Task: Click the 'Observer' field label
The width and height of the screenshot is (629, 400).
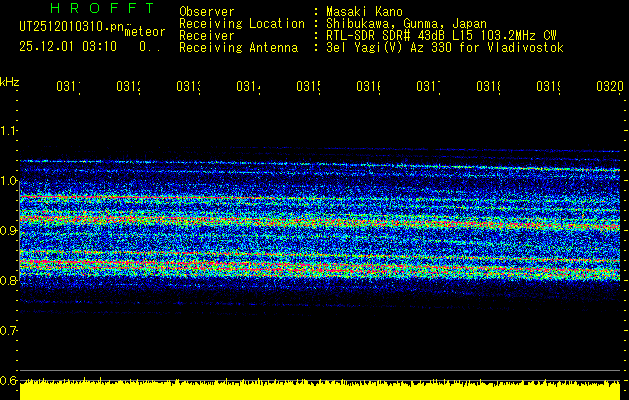Action: (207, 12)
